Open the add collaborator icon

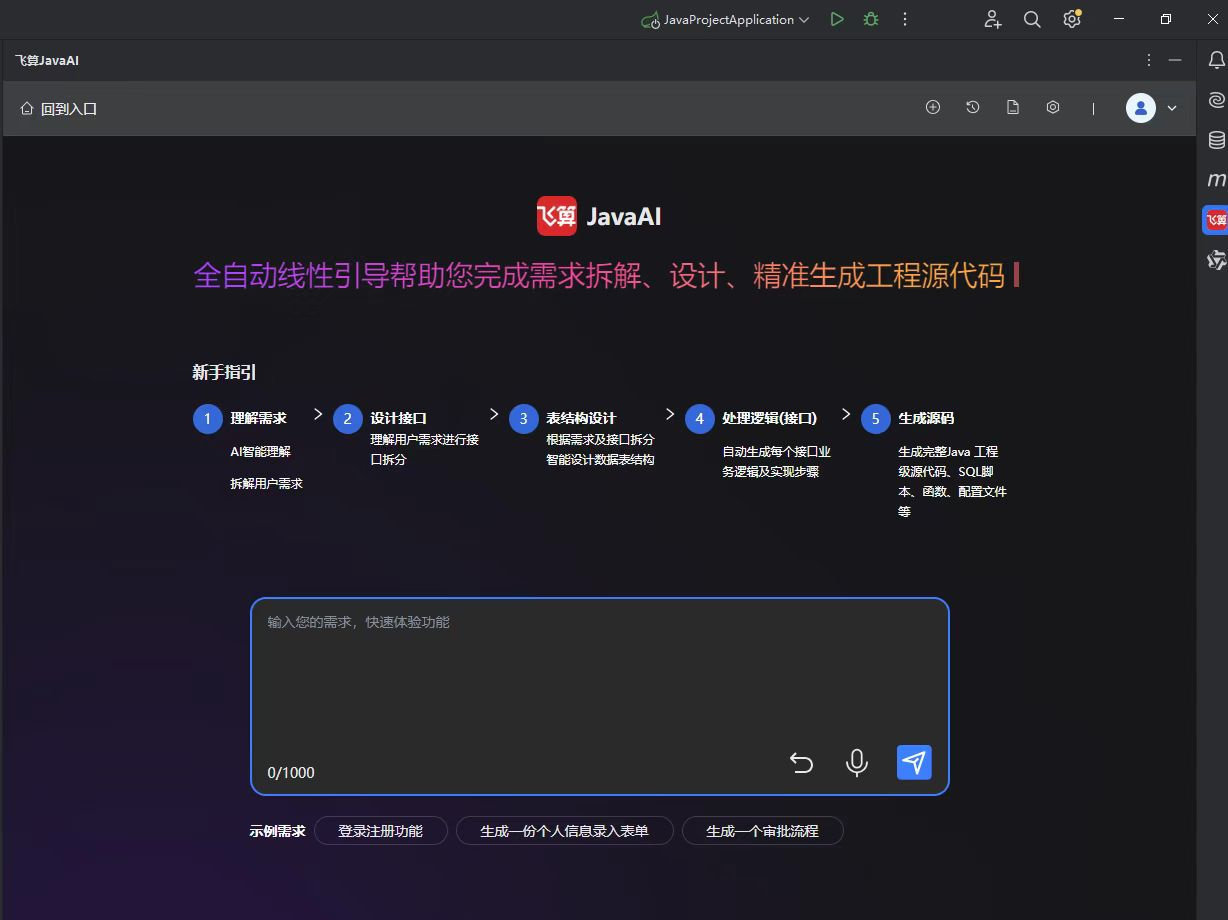click(x=992, y=19)
